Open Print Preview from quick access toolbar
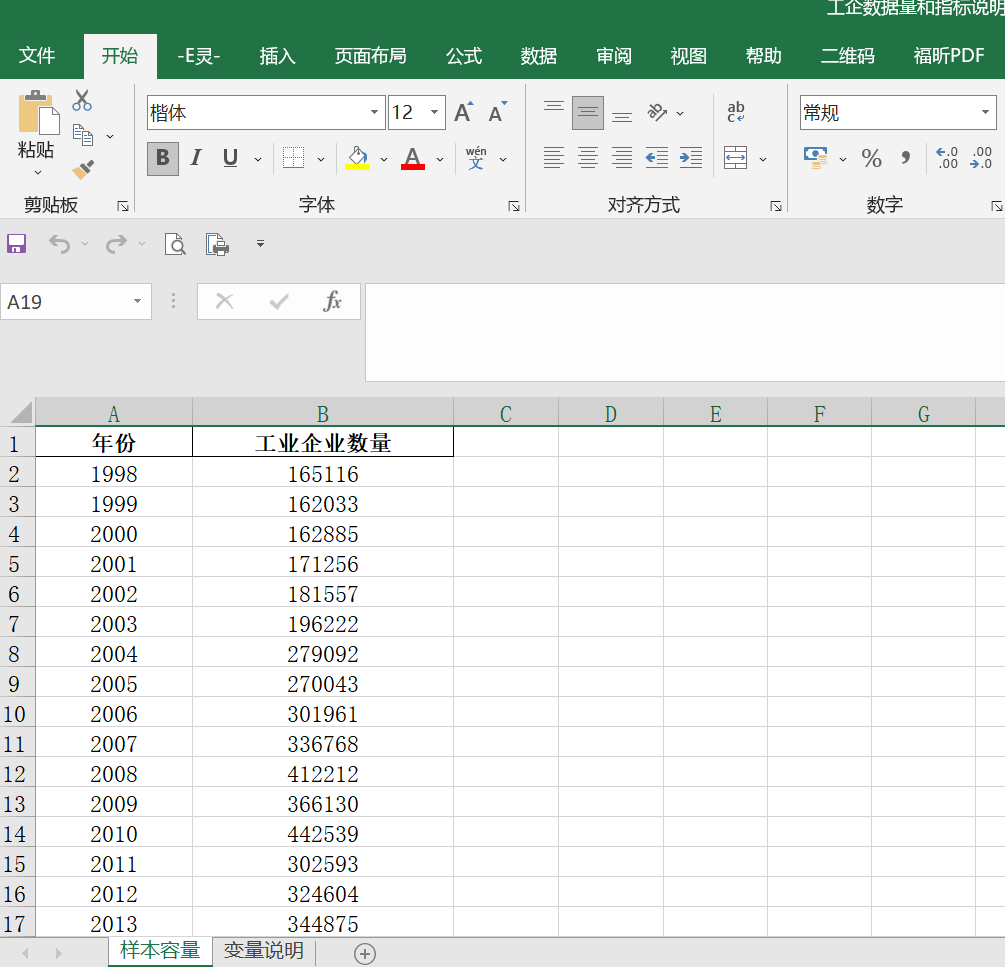1005x967 pixels. coord(175,243)
